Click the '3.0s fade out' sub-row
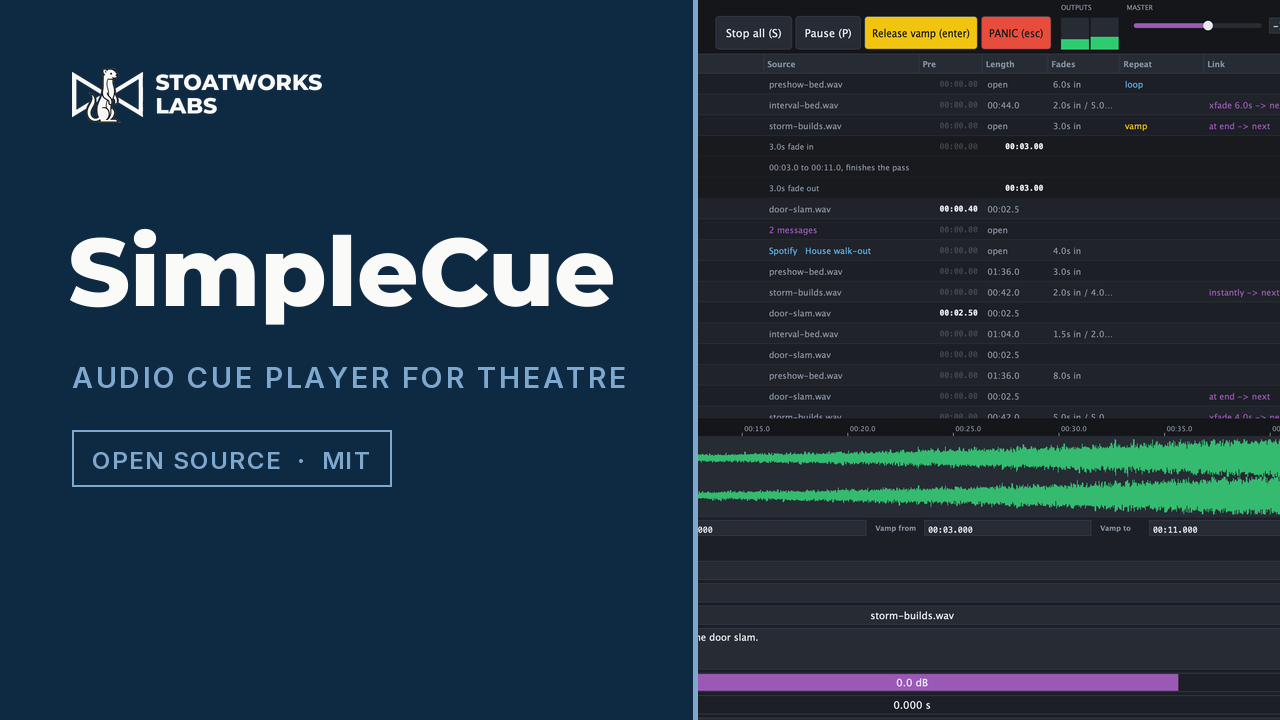This screenshot has height=720, width=1280. 989,188
